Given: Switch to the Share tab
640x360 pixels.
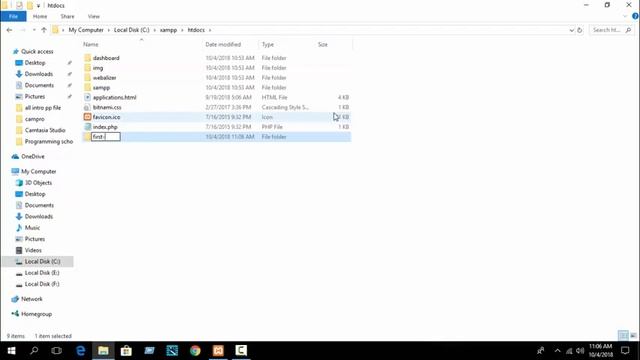Looking at the screenshot, I should coord(67,16).
